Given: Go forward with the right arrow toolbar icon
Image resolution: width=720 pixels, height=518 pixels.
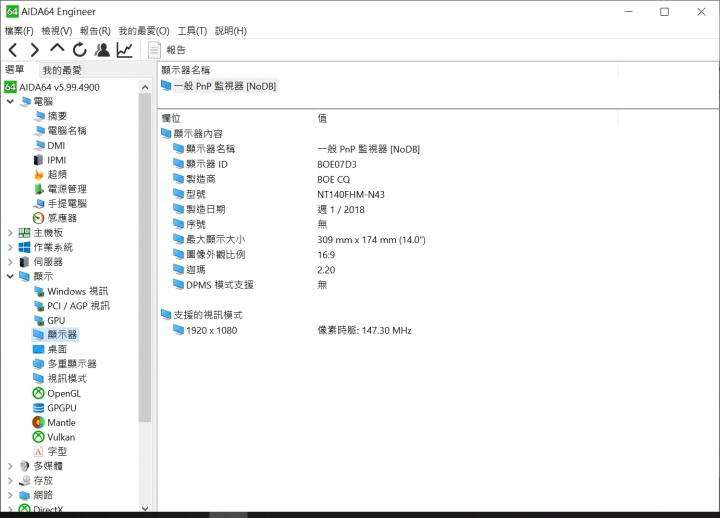Looking at the screenshot, I should click(x=35, y=50).
